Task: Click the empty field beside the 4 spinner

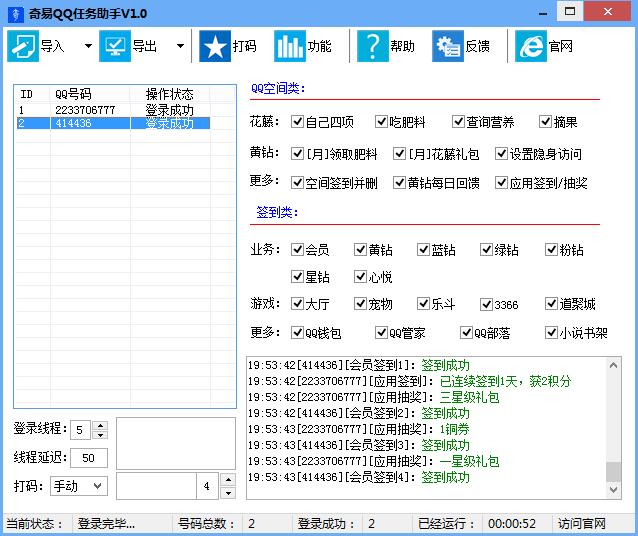Action: tap(156, 486)
